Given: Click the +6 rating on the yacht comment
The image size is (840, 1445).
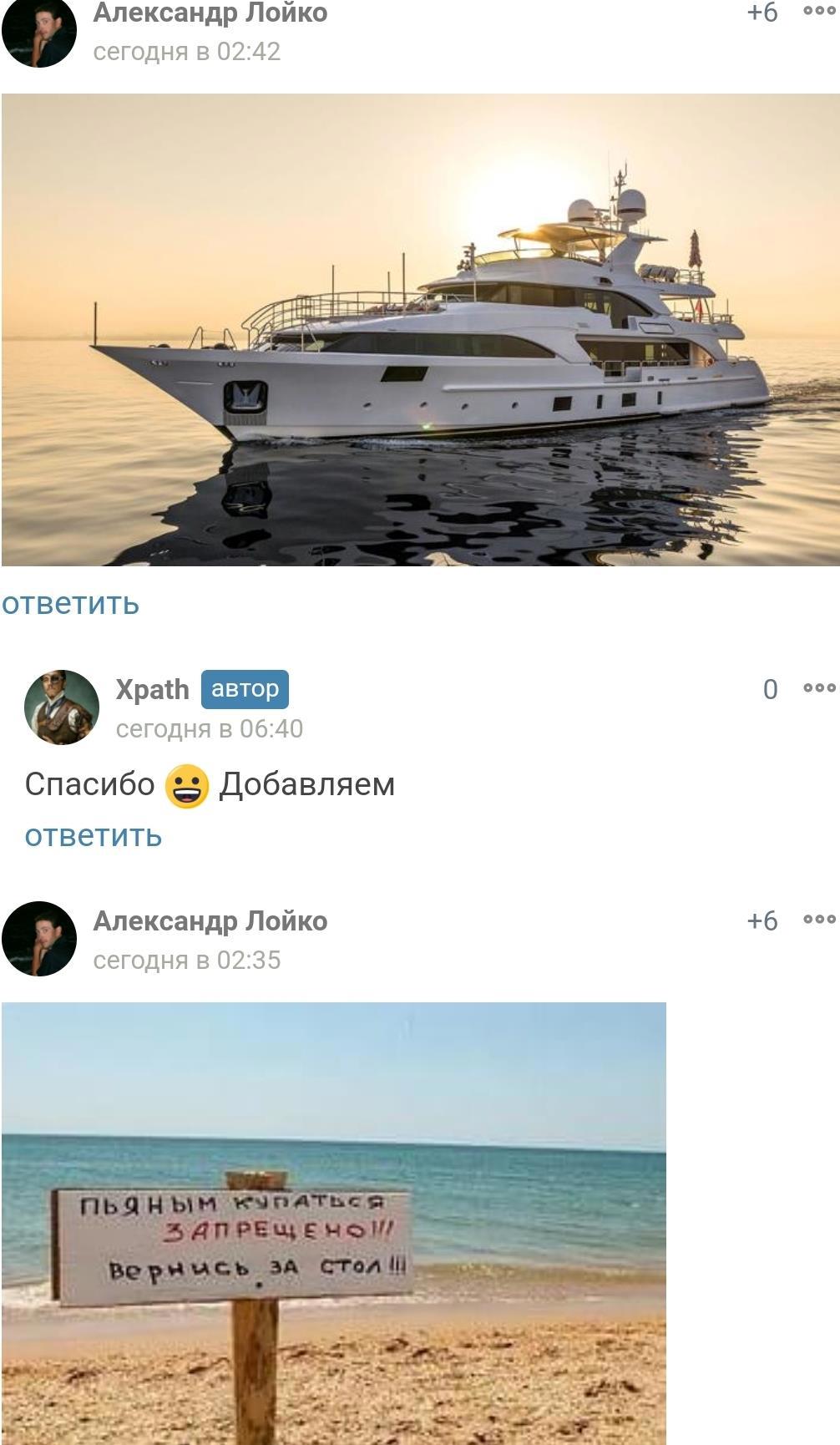Looking at the screenshot, I should (x=762, y=13).
